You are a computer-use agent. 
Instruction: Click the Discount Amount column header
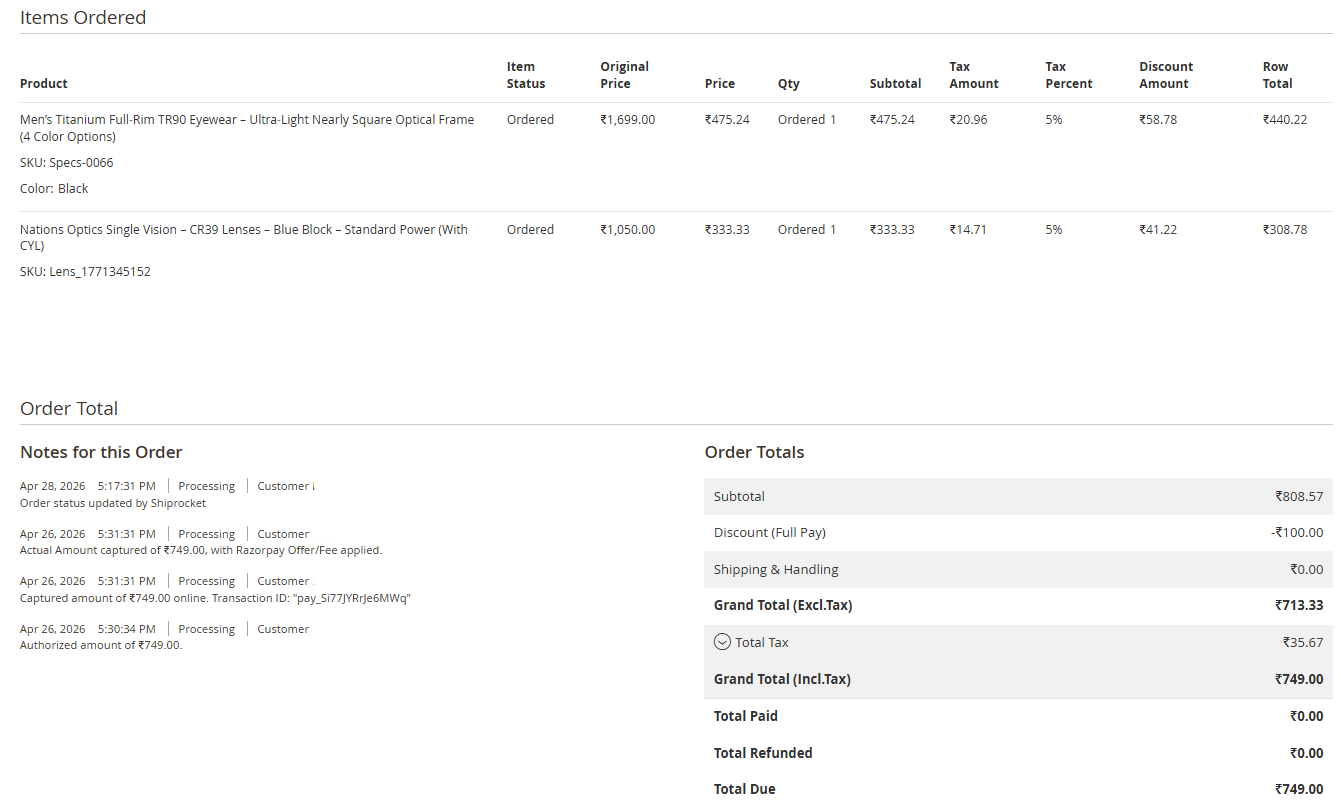click(1165, 75)
